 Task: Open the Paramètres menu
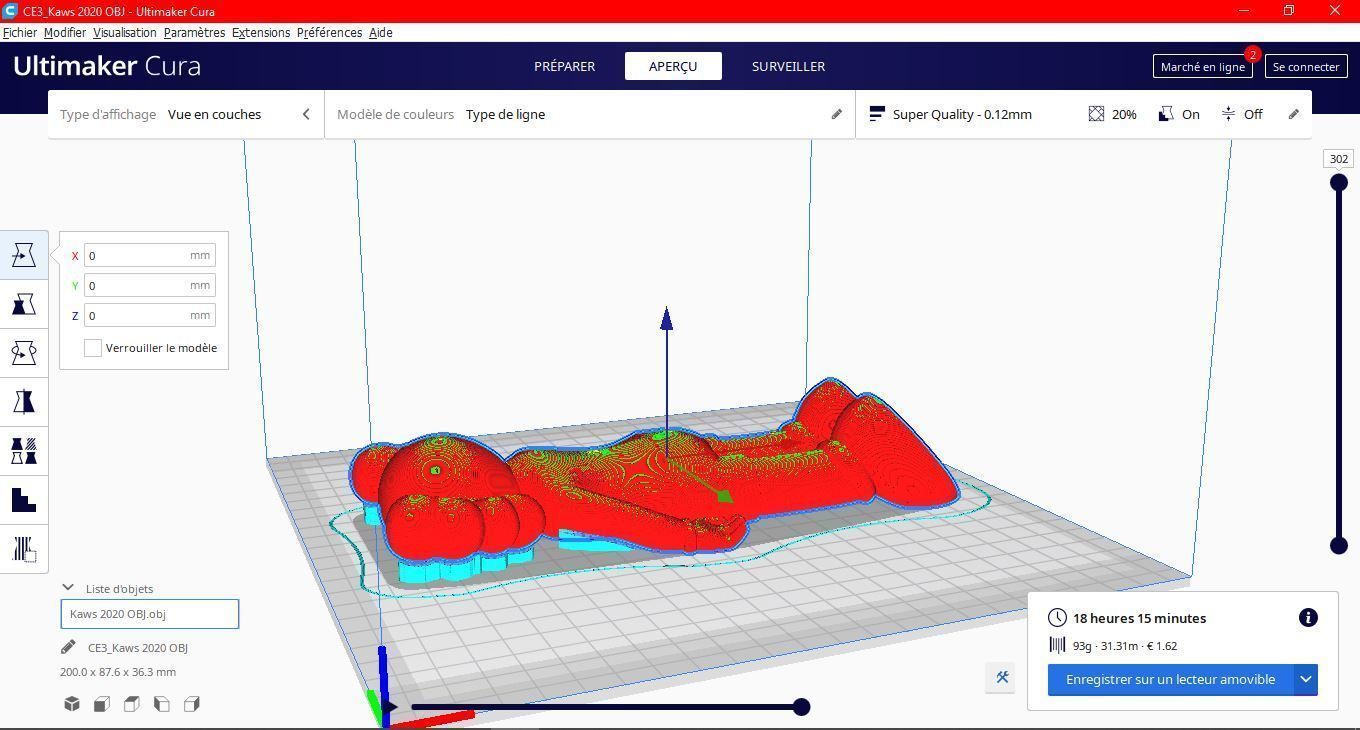(194, 32)
